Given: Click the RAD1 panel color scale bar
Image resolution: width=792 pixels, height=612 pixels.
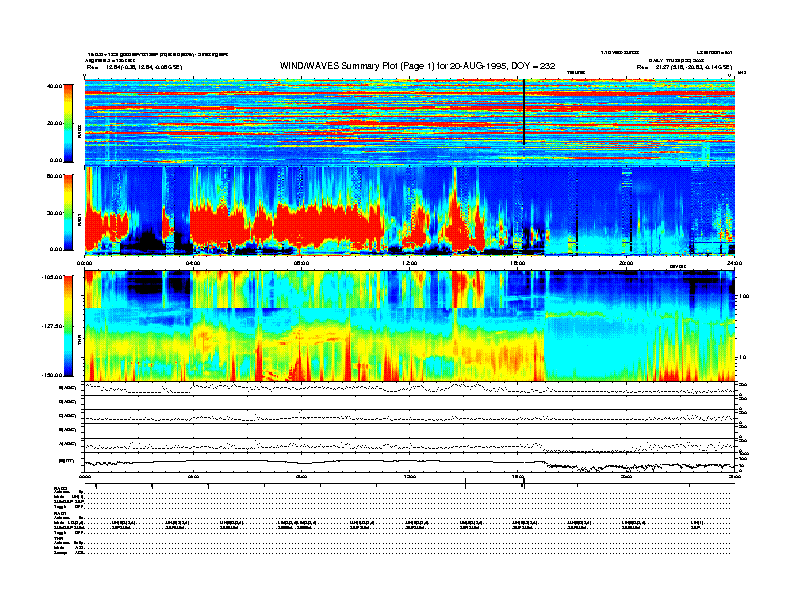Looking at the screenshot, I should pos(69,212).
